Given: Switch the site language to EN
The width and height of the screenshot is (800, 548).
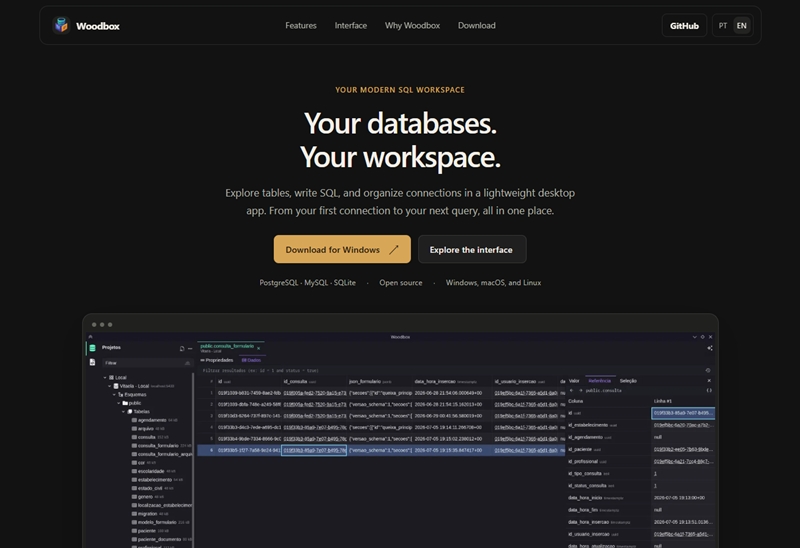Looking at the screenshot, I should (x=741, y=26).
